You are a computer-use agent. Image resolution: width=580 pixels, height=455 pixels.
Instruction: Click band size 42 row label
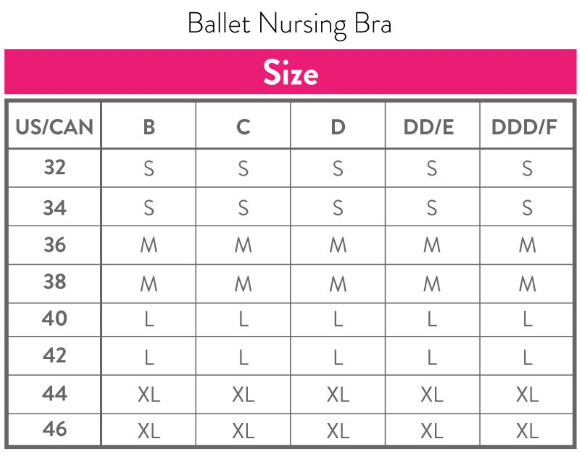[55, 355]
